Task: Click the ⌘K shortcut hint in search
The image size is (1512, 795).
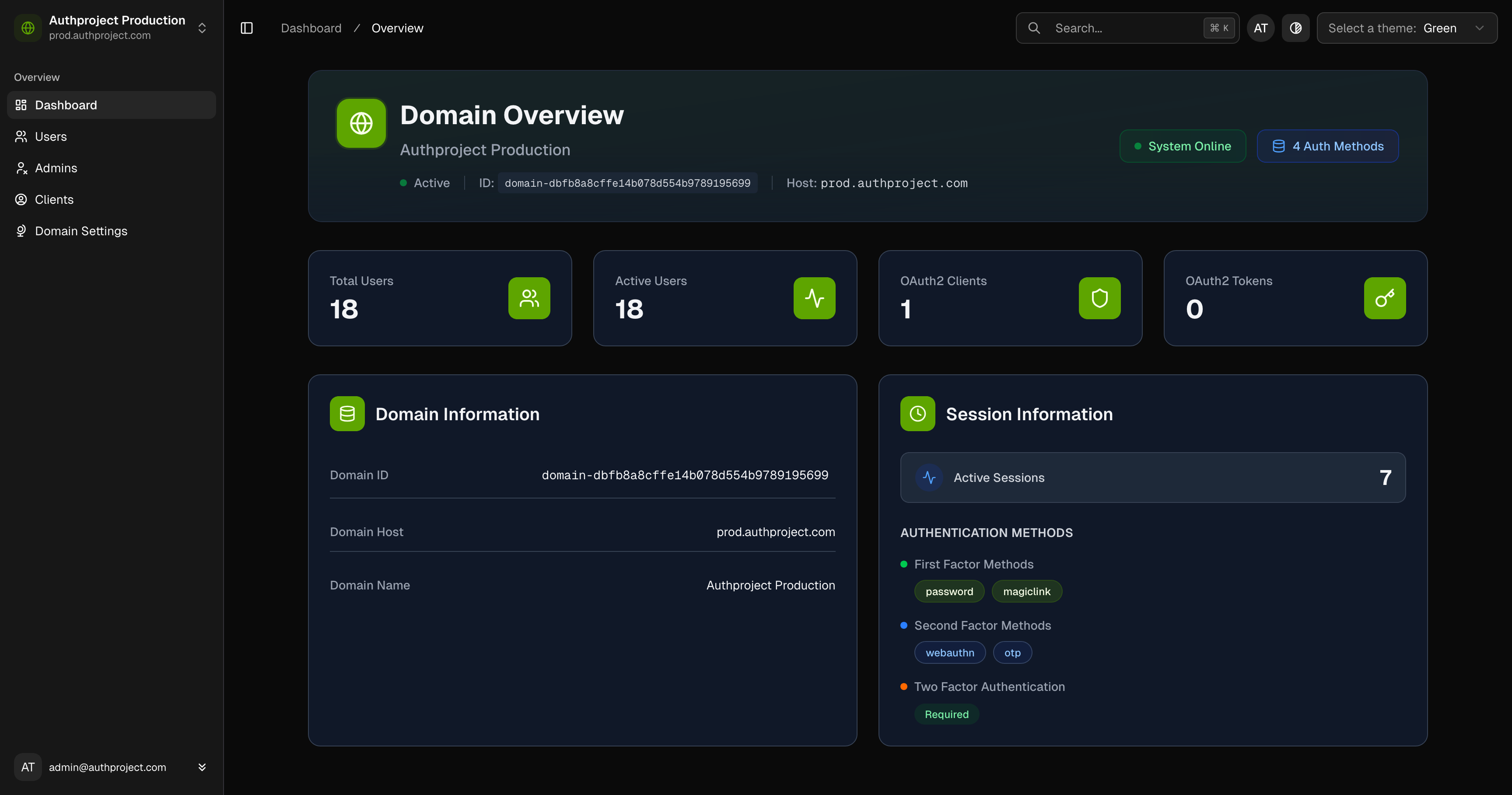Action: coord(1219,28)
